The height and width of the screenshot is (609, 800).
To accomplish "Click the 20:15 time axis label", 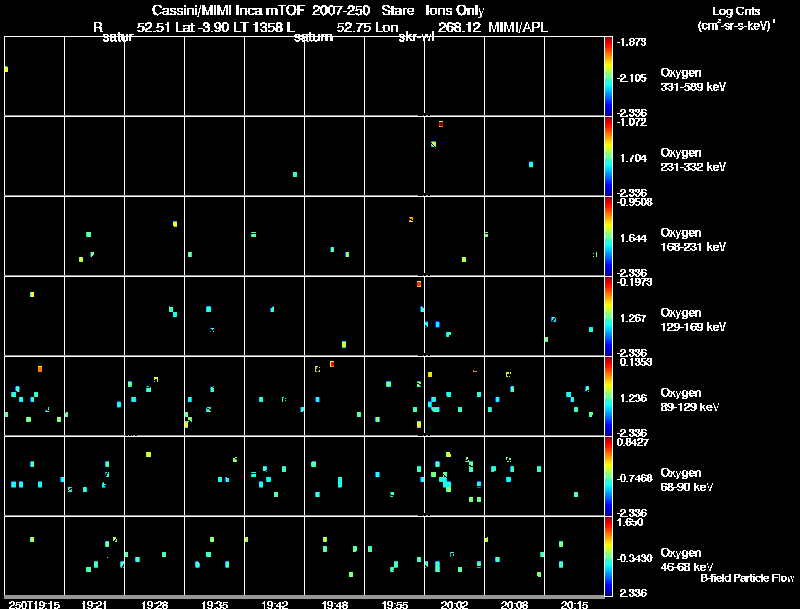I will (x=574, y=604).
